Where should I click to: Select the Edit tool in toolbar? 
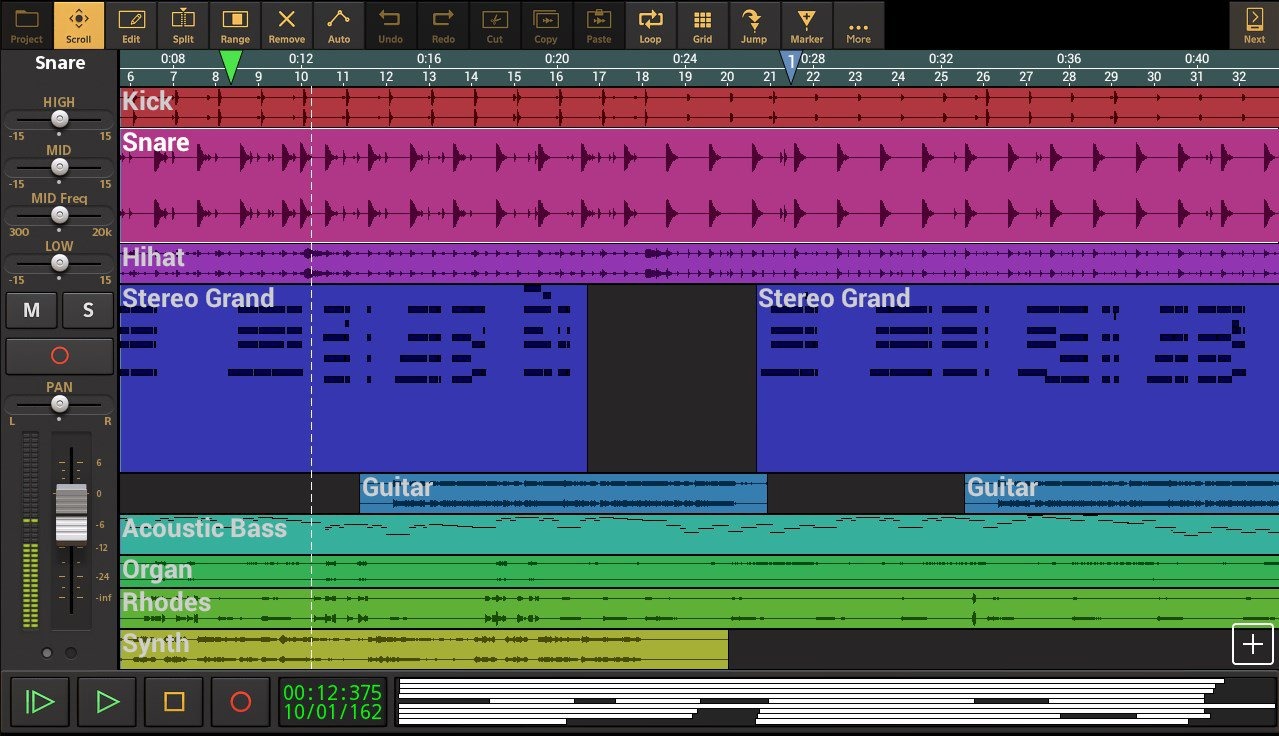[x=131, y=26]
